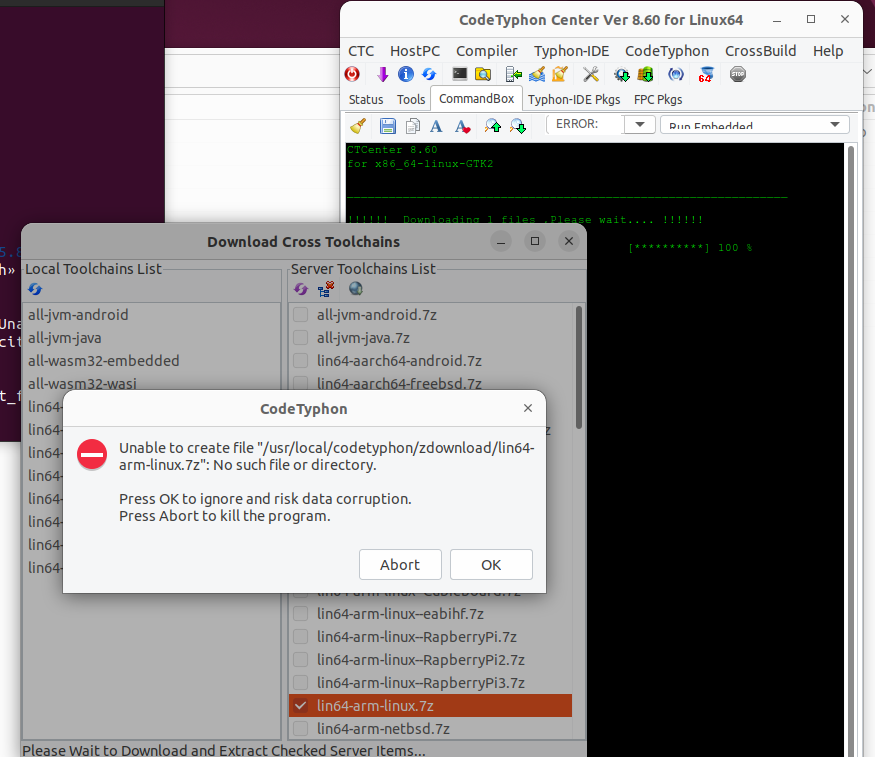Screen dimensions: 875x757
Task: Click the ERROR: search input field
Action: pos(585,124)
